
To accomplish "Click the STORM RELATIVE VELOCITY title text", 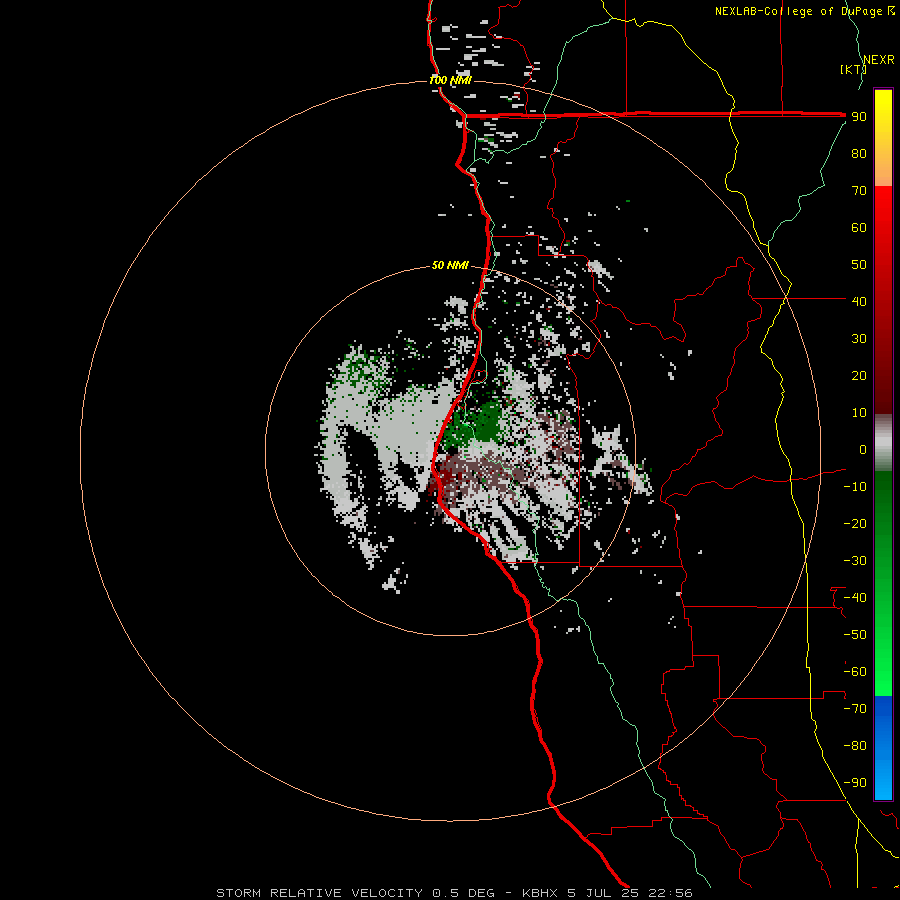I will (321, 893).
